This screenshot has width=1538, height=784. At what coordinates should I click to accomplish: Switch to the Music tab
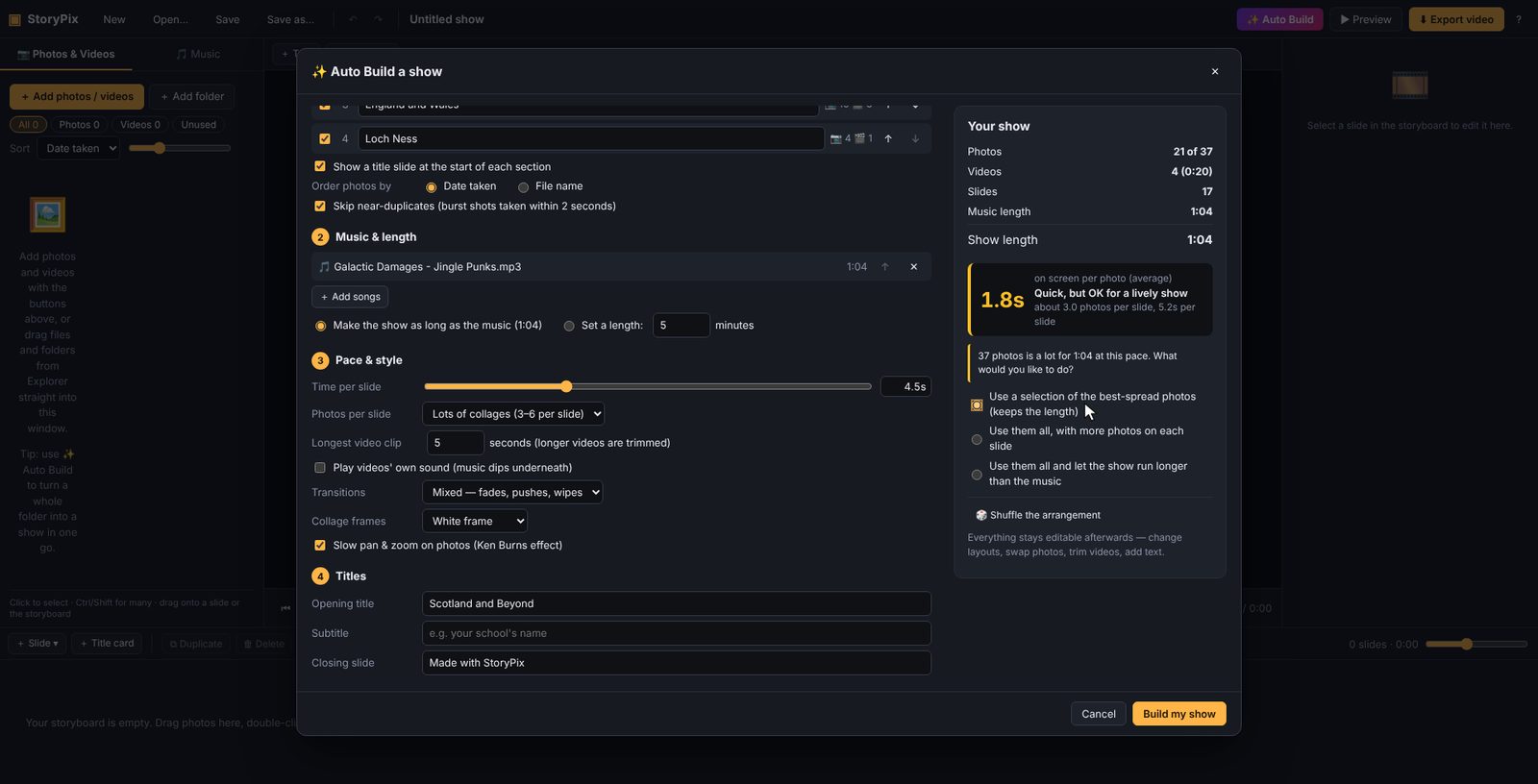click(x=198, y=55)
